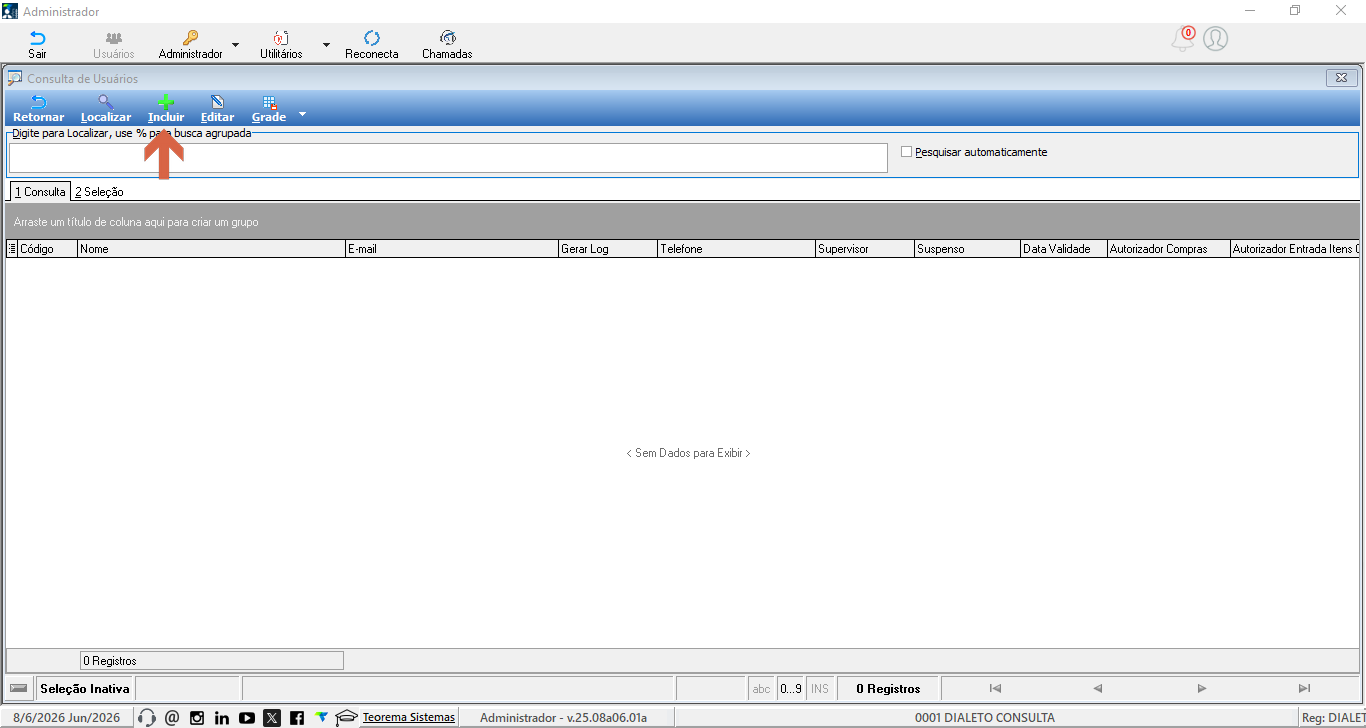This screenshot has height=728, width=1366.
Task: Expand the Grade dropdown arrow
Action: (x=302, y=114)
